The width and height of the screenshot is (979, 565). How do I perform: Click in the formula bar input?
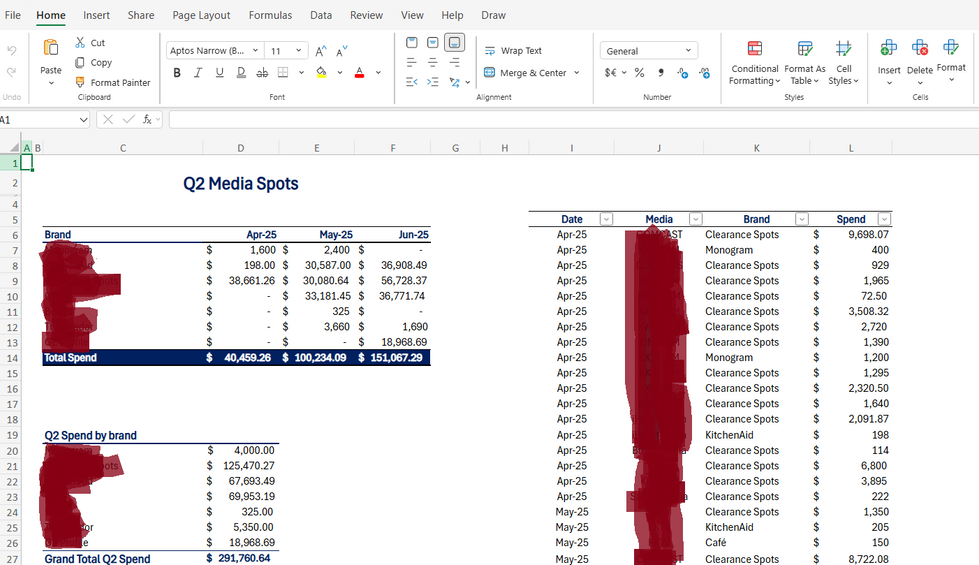pos(573,119)
